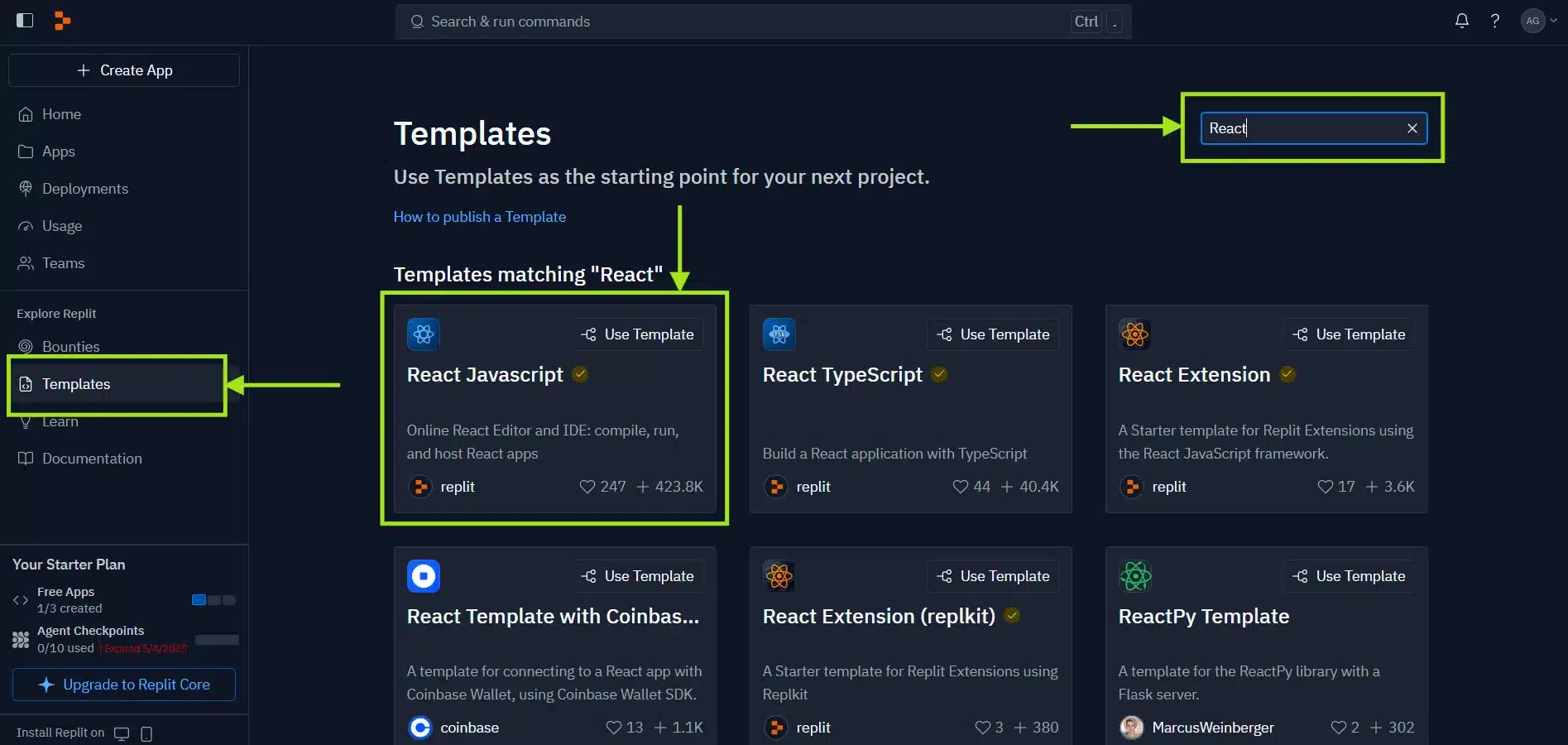Open How to publish a Template link
The image size is (1568, 745).
pyautogui.click(x=480, y=217)
